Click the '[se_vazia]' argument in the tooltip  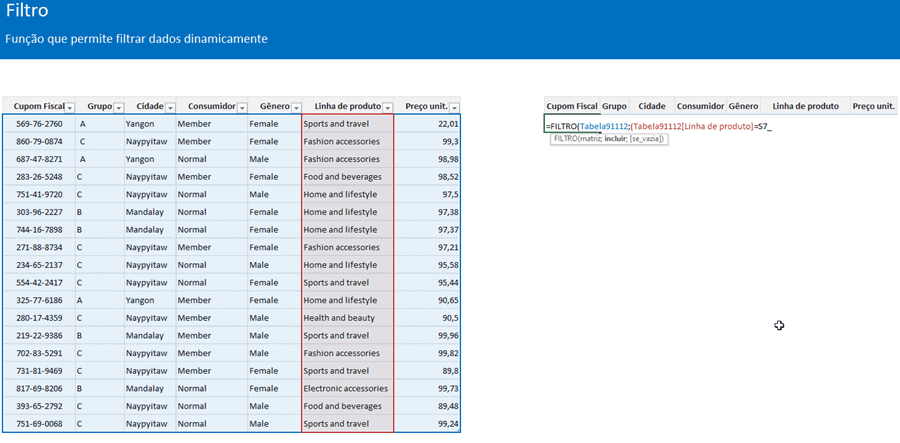(648, 139)
